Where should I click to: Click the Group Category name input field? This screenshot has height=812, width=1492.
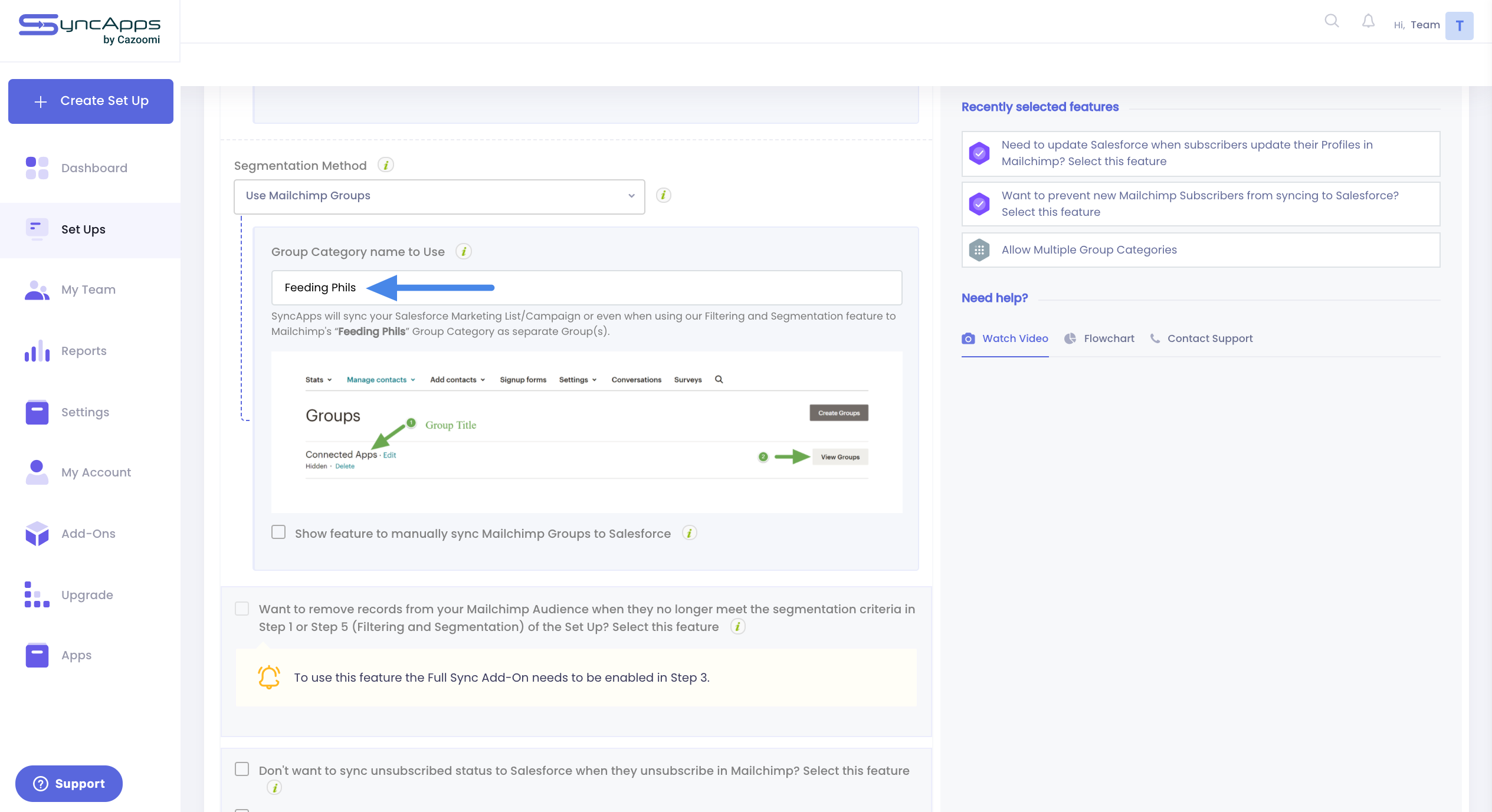point(586,288)
